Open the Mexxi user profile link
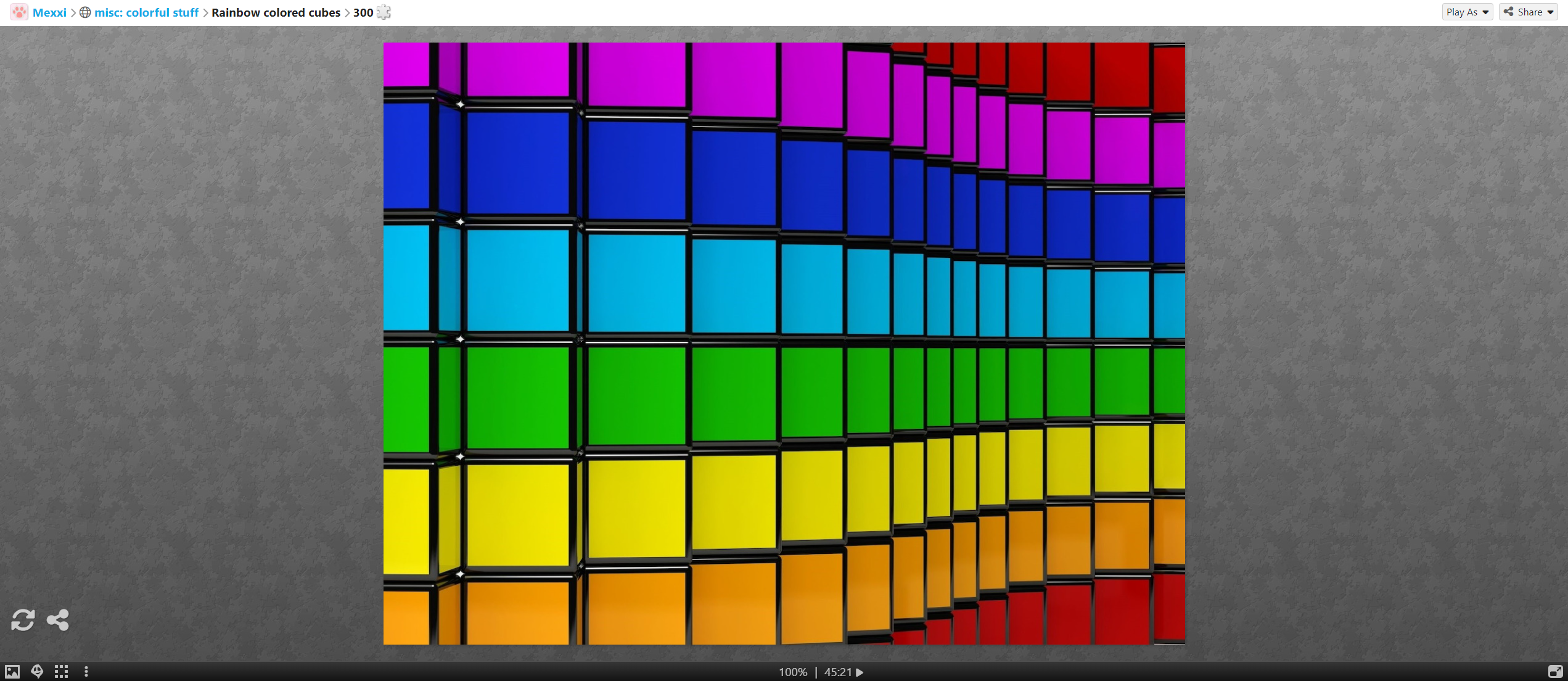The image size is (1568, 681). (x=49, y=12)
